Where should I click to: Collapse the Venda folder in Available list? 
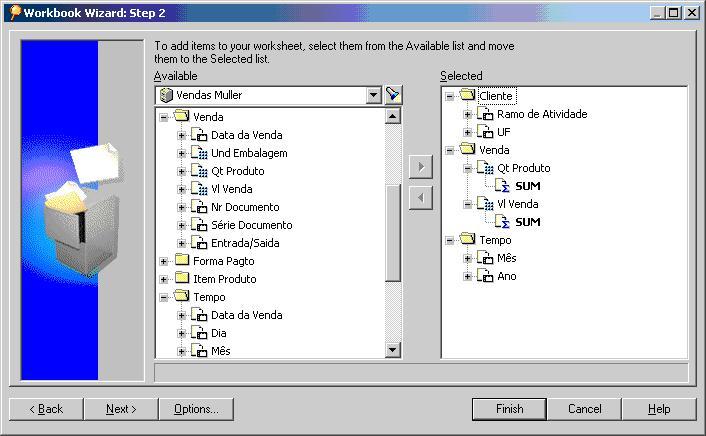click(x=163, y=117)
